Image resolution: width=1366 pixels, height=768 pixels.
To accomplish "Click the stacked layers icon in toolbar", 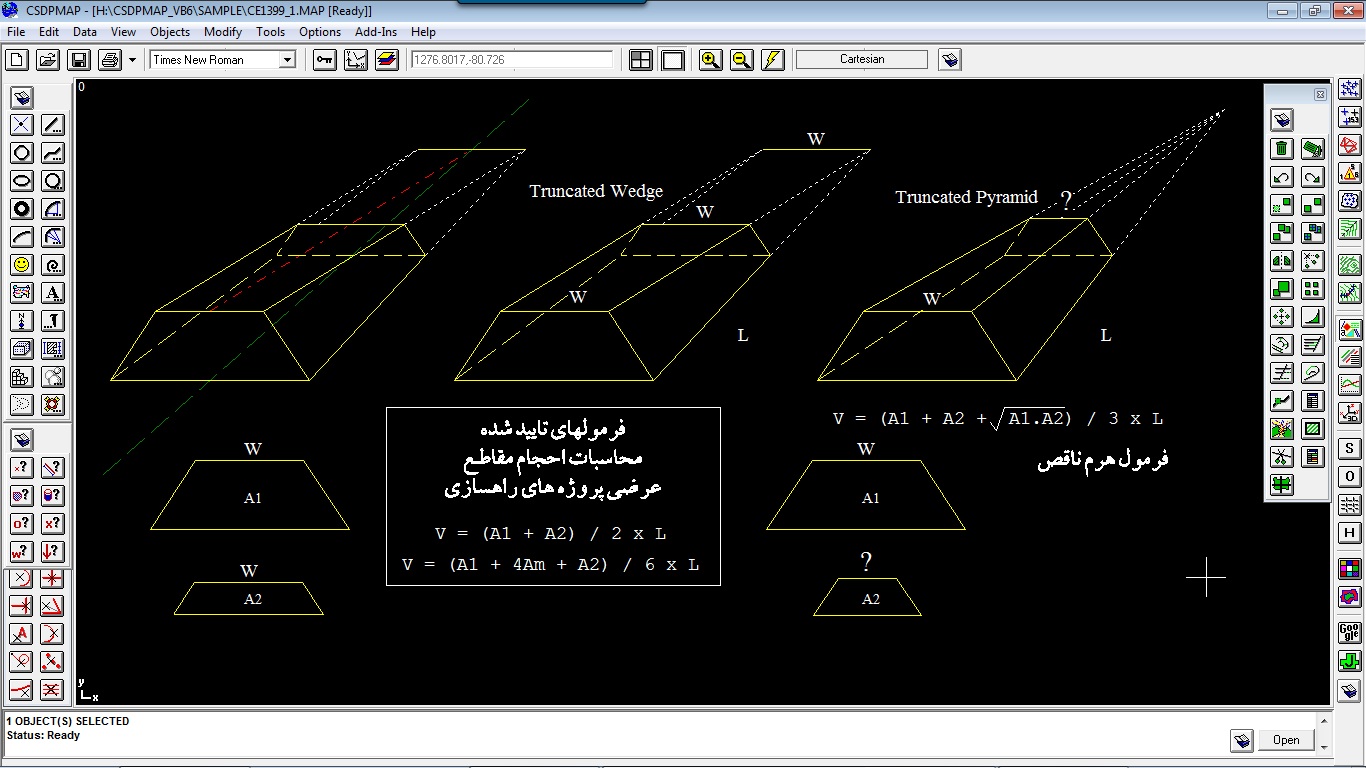I will pyautogui.click(x=387, y=60).
